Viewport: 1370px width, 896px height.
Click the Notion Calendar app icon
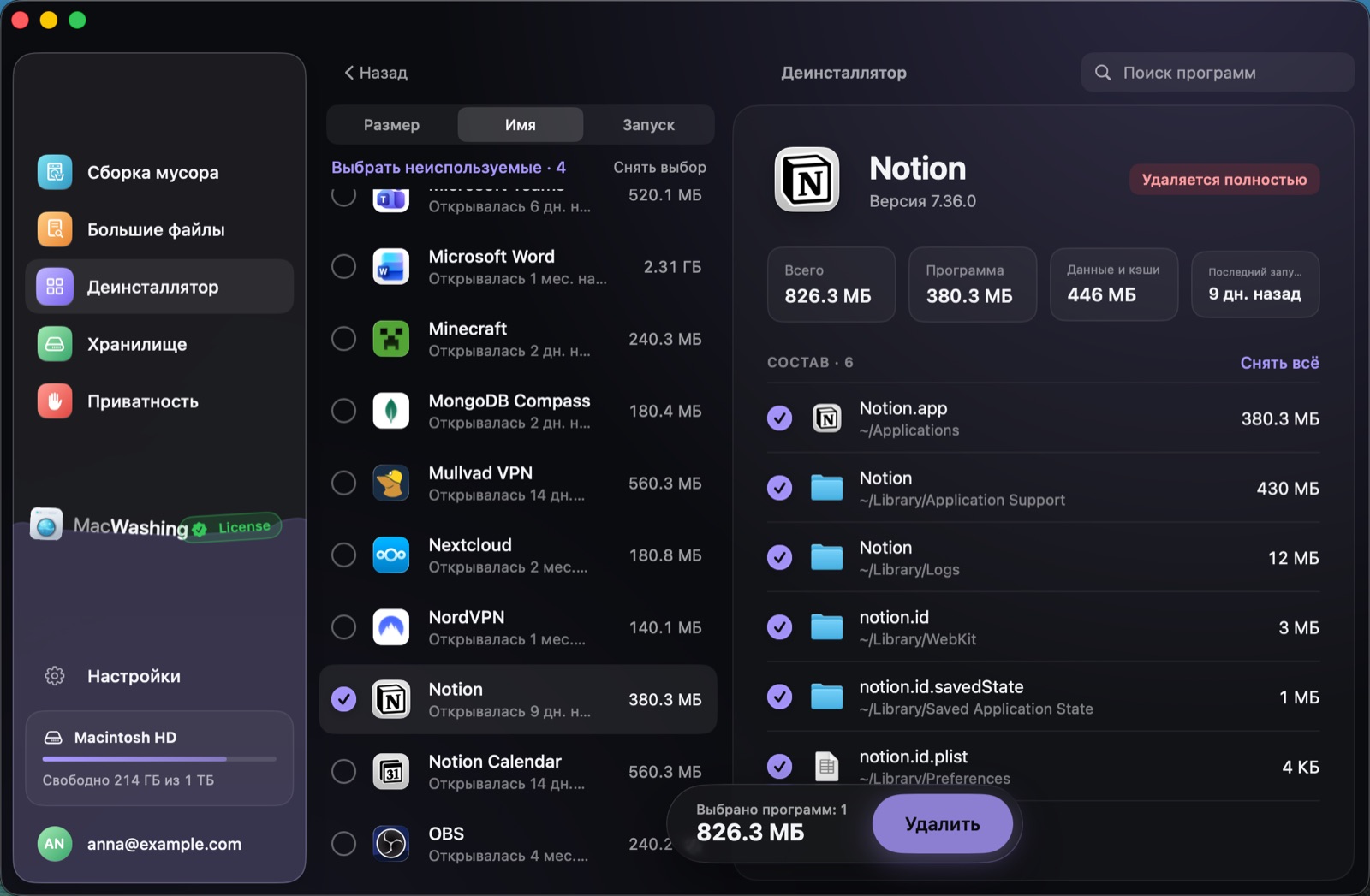click(x=391, y=772)
